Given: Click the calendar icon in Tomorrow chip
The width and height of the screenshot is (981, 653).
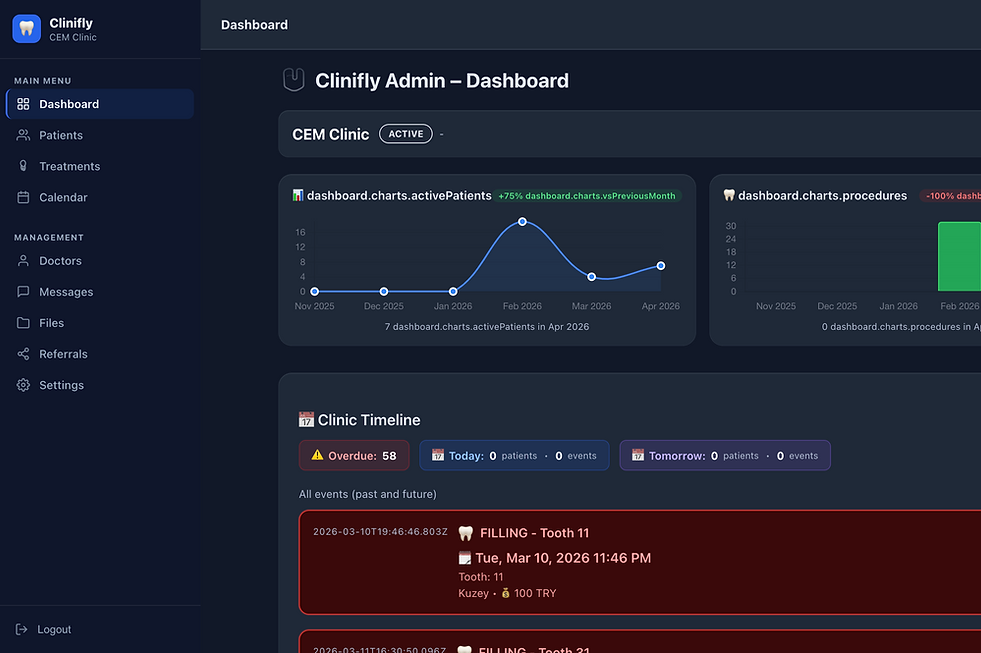Looking at the screenshot, I should (x=638, y=455).
